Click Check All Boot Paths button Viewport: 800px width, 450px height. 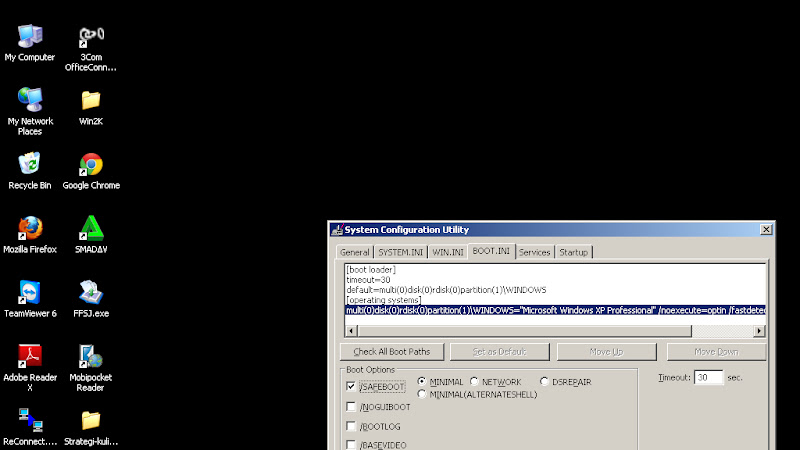(392, 352)
